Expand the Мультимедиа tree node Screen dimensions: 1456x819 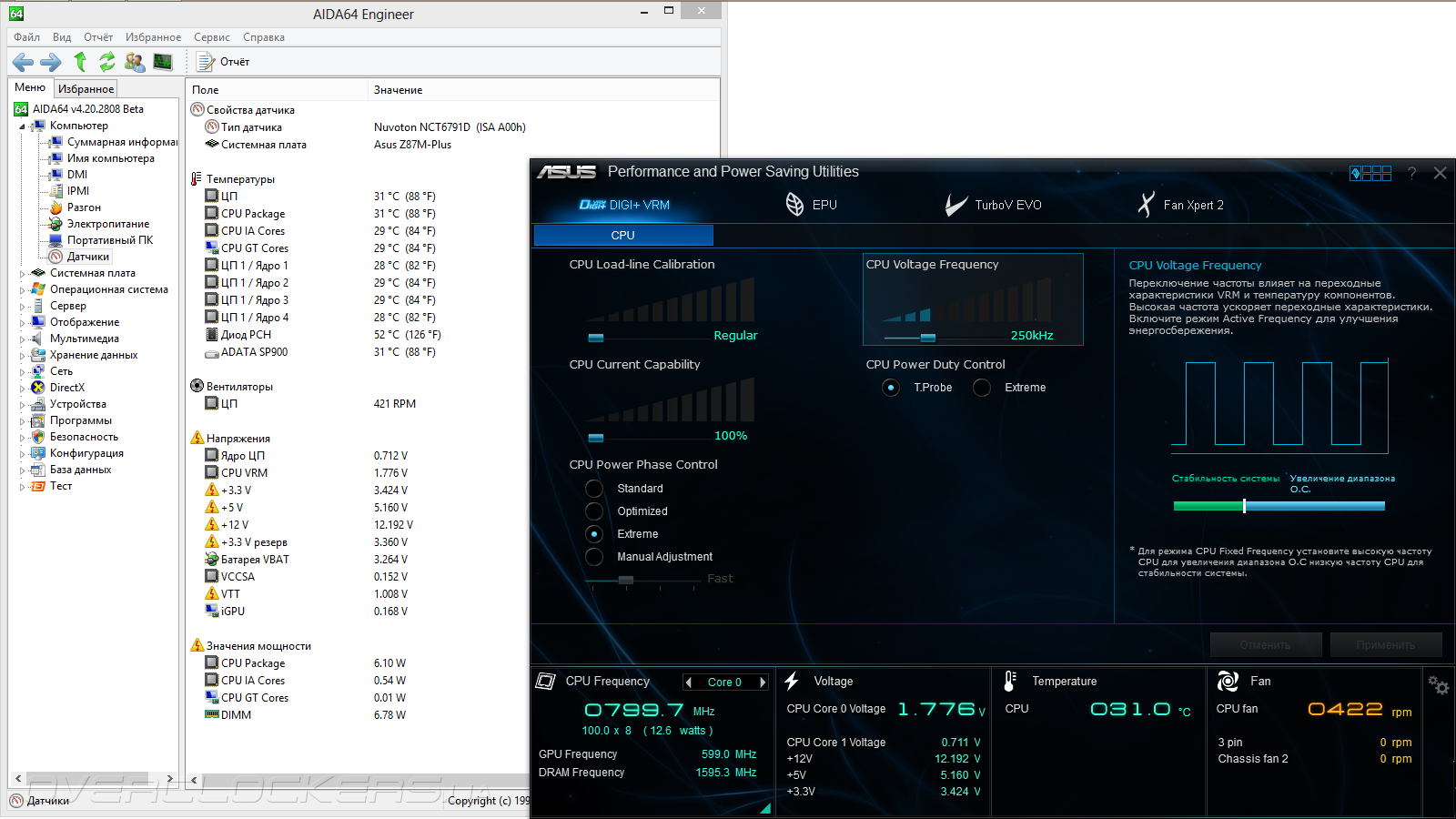pyautogui.click(x=22, y=339)
